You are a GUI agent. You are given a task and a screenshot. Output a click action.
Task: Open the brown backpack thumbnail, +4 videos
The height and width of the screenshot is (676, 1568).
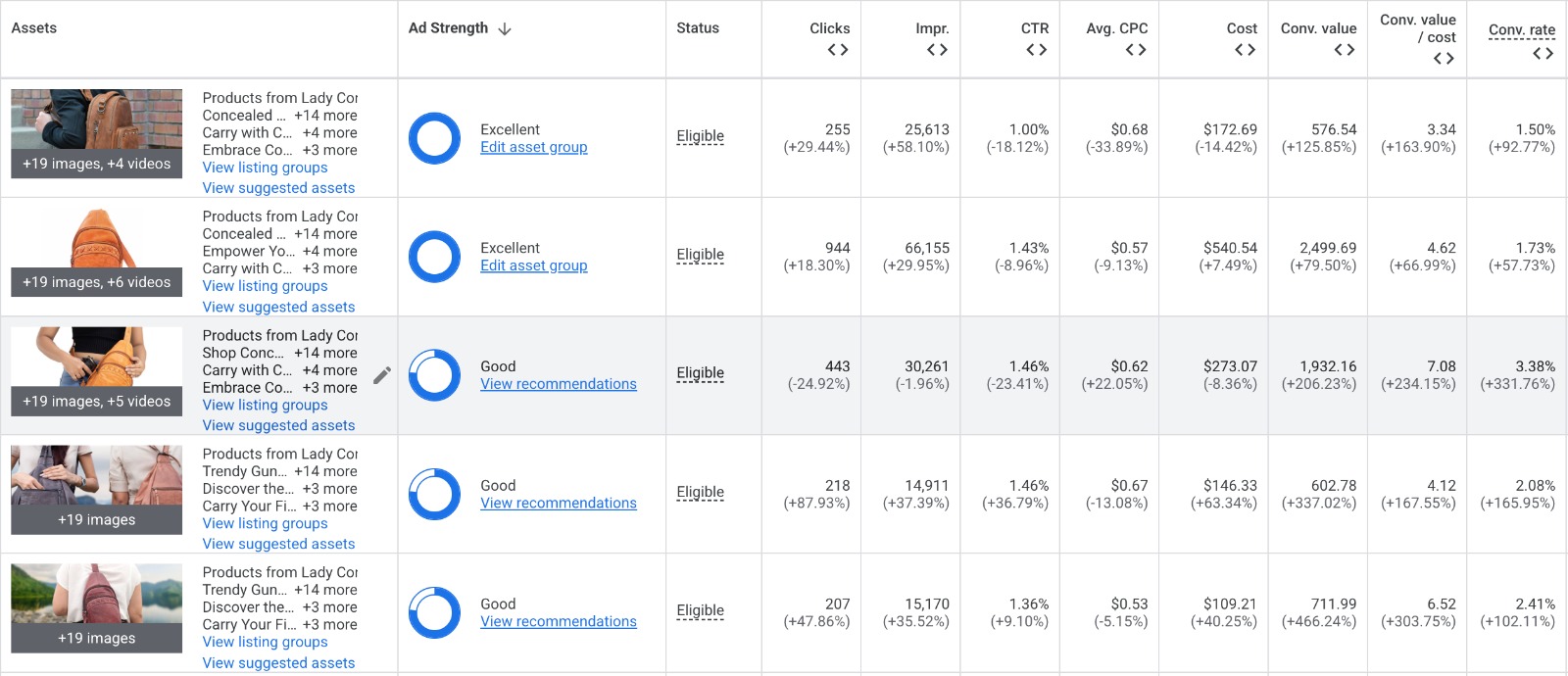pos(96,133)
